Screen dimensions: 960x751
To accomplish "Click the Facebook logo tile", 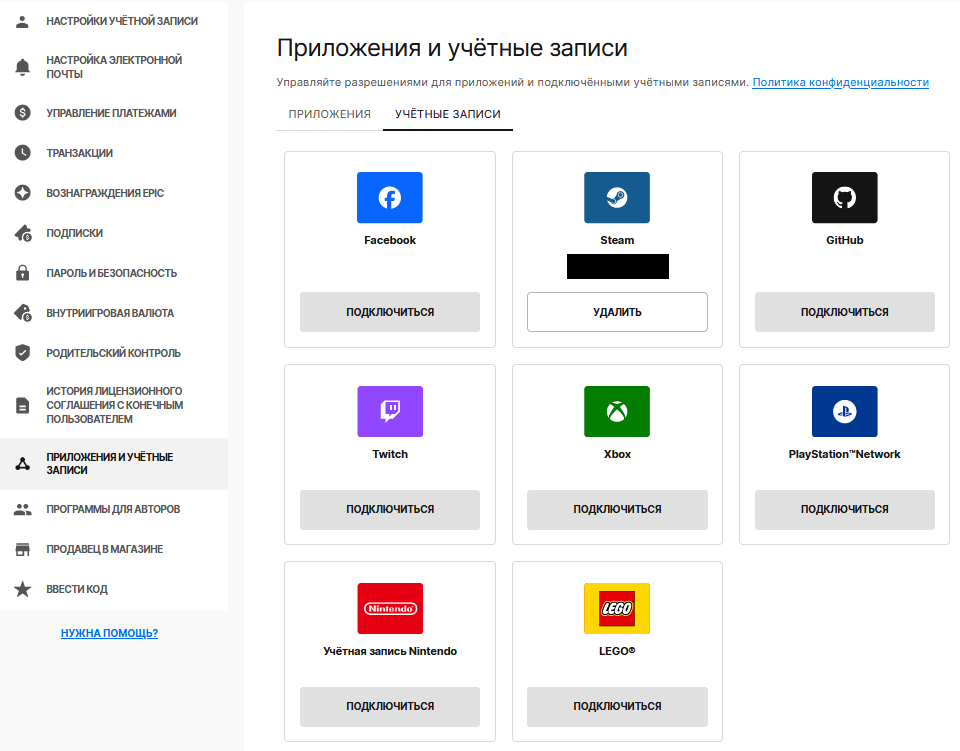I will coord(390,198).
